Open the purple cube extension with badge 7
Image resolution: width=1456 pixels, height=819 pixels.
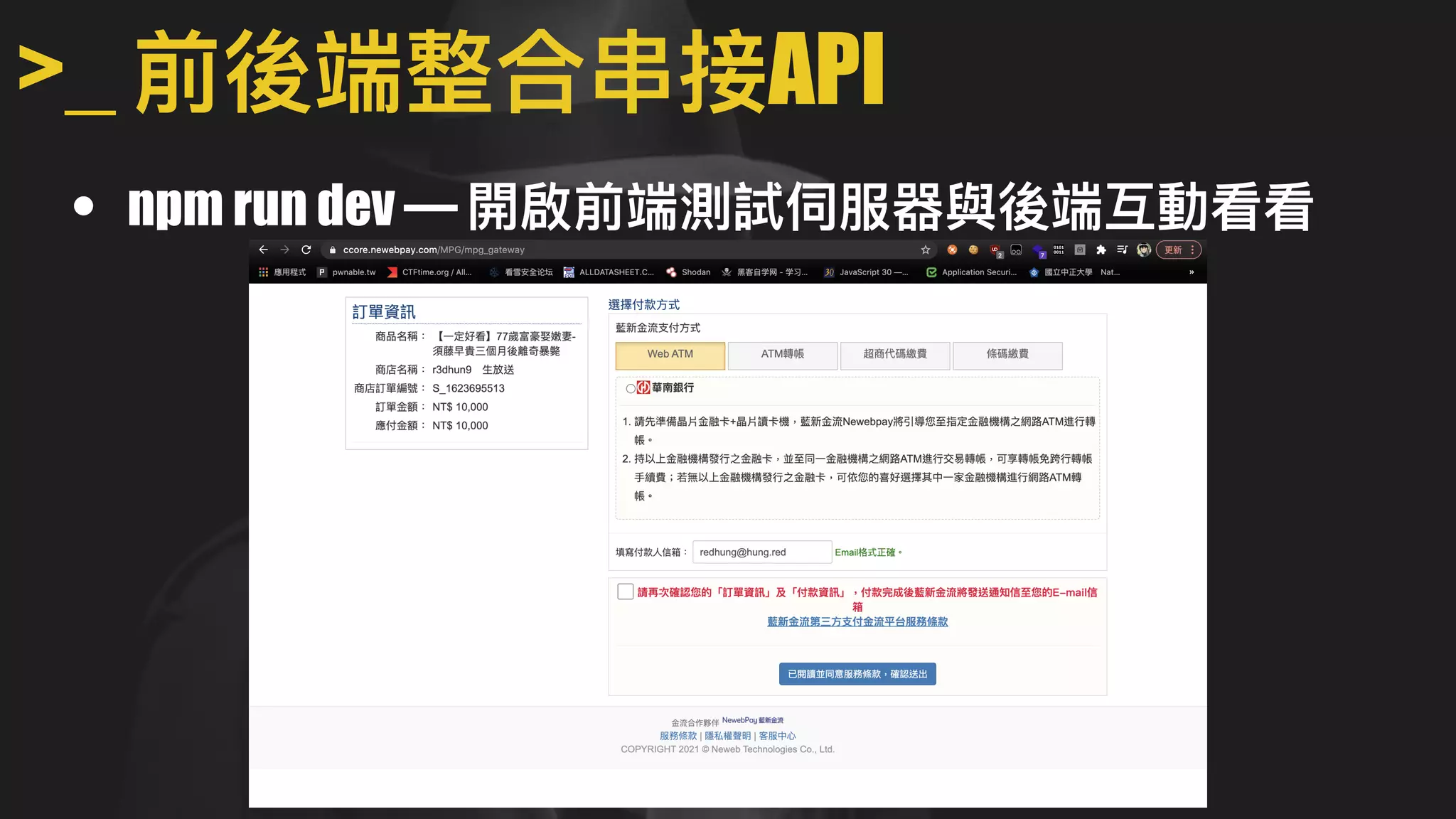[x=1039, y=250]
